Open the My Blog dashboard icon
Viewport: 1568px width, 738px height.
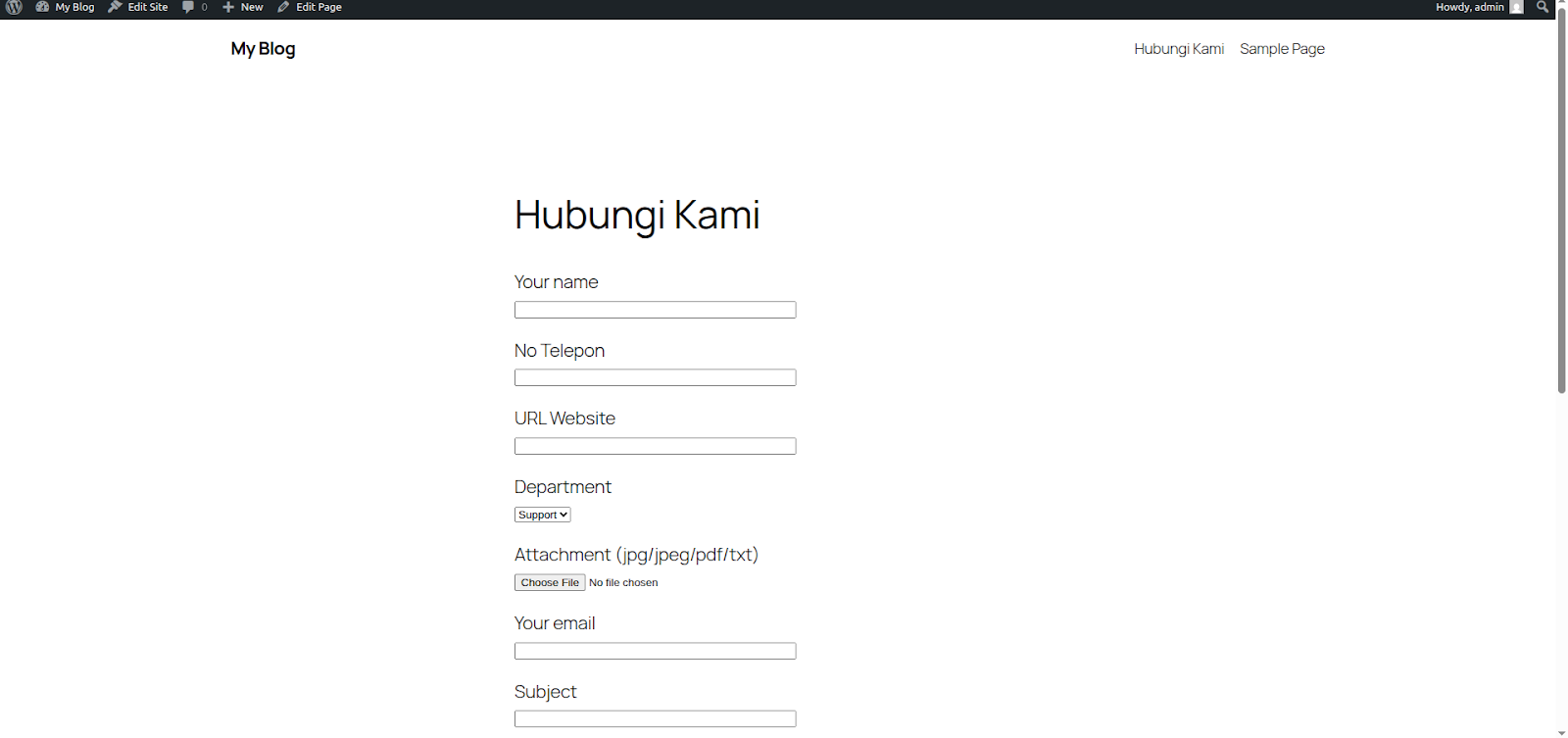(42, 7)
